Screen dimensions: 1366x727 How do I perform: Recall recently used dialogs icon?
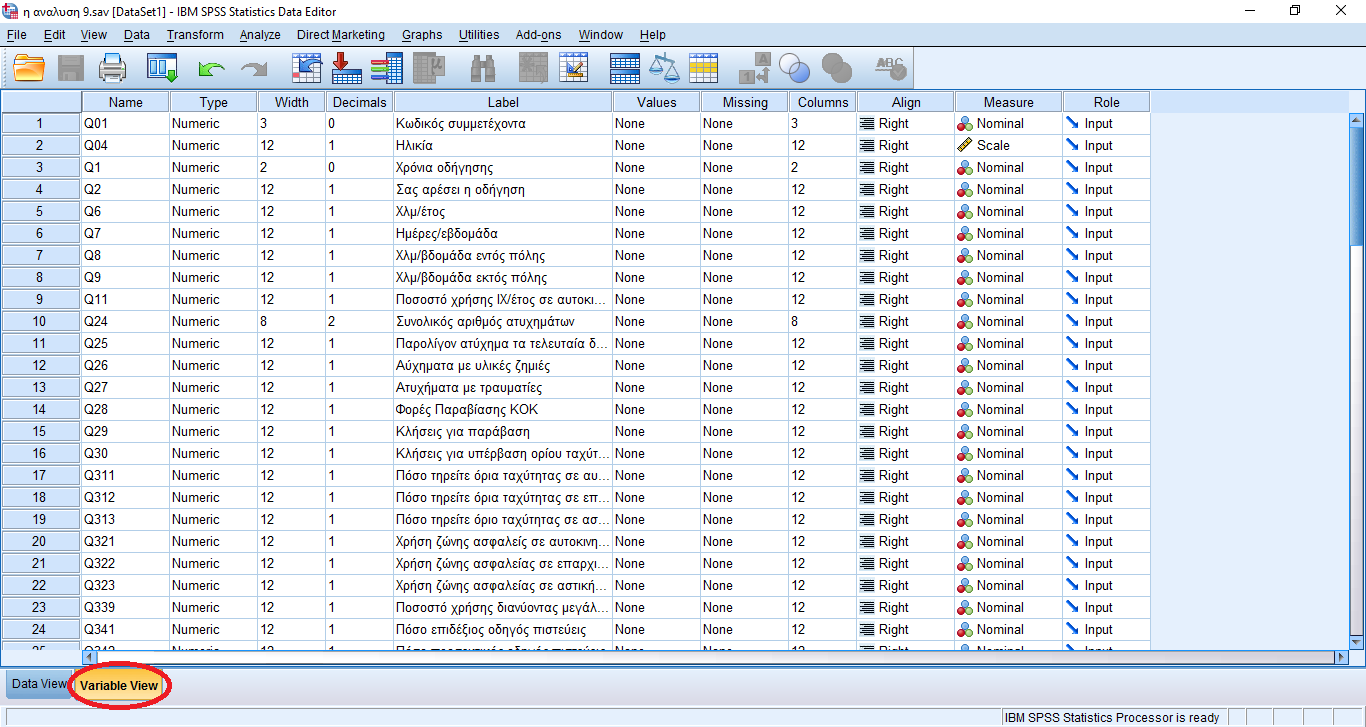[161, 68]
